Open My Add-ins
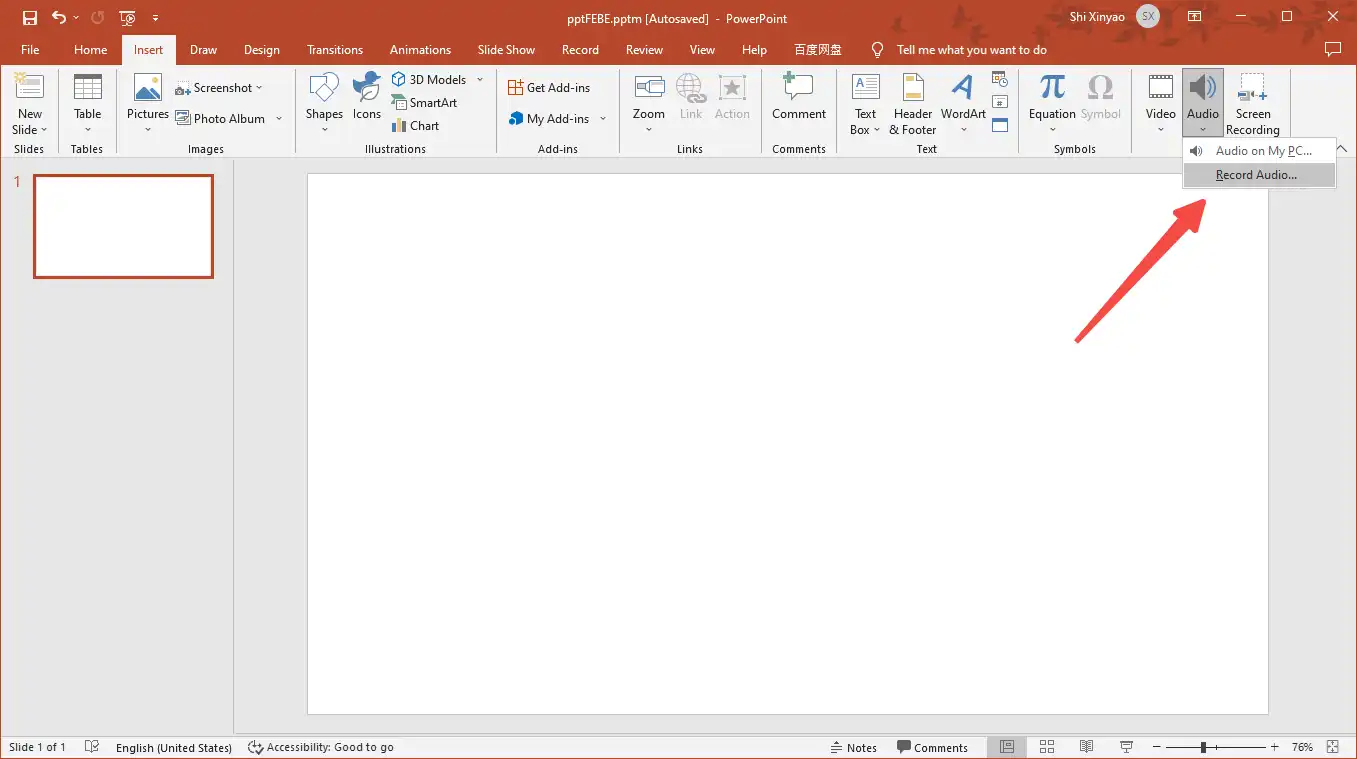This screenshot has height=759, width=1357. [549, 119]
